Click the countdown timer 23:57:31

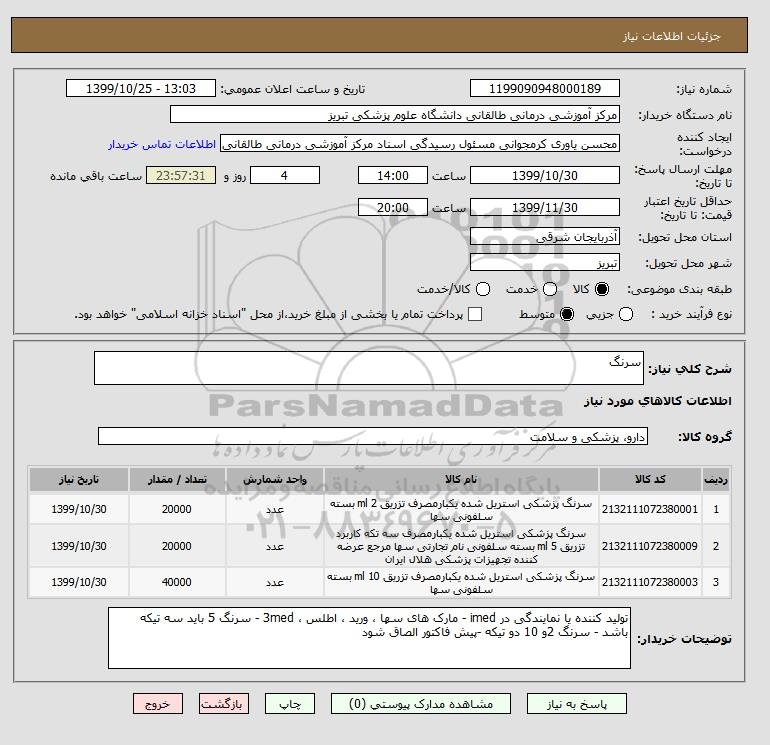[181, 175]
